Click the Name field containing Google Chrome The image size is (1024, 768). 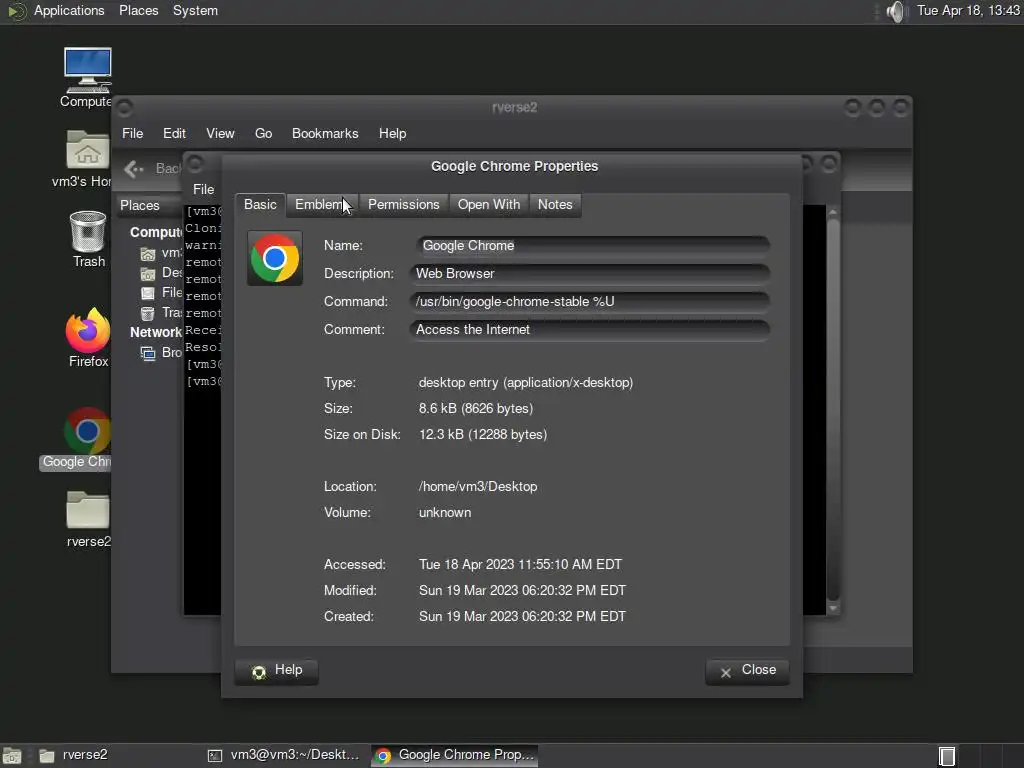[x=593, y=246]
